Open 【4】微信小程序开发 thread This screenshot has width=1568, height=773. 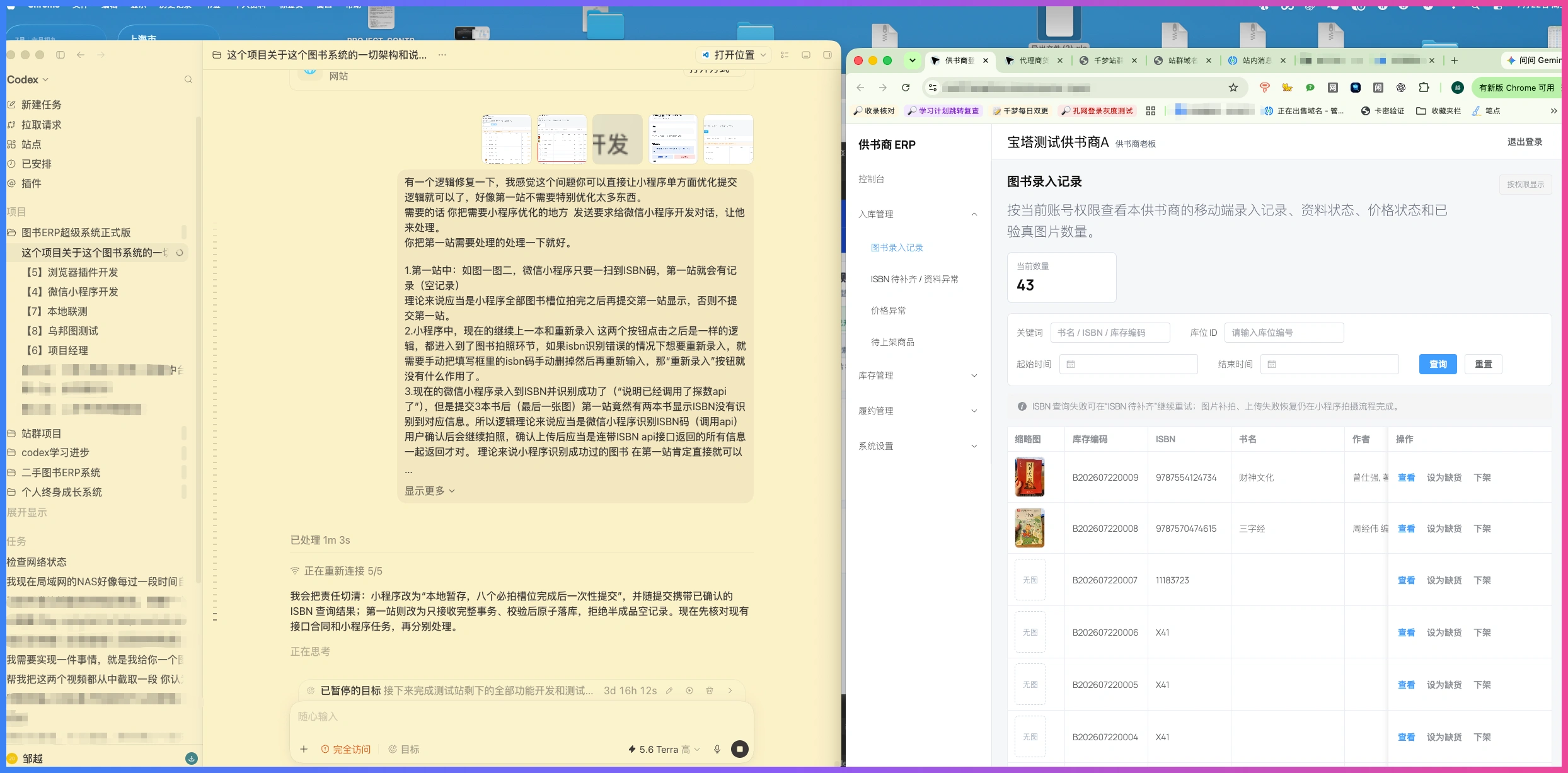71,292
